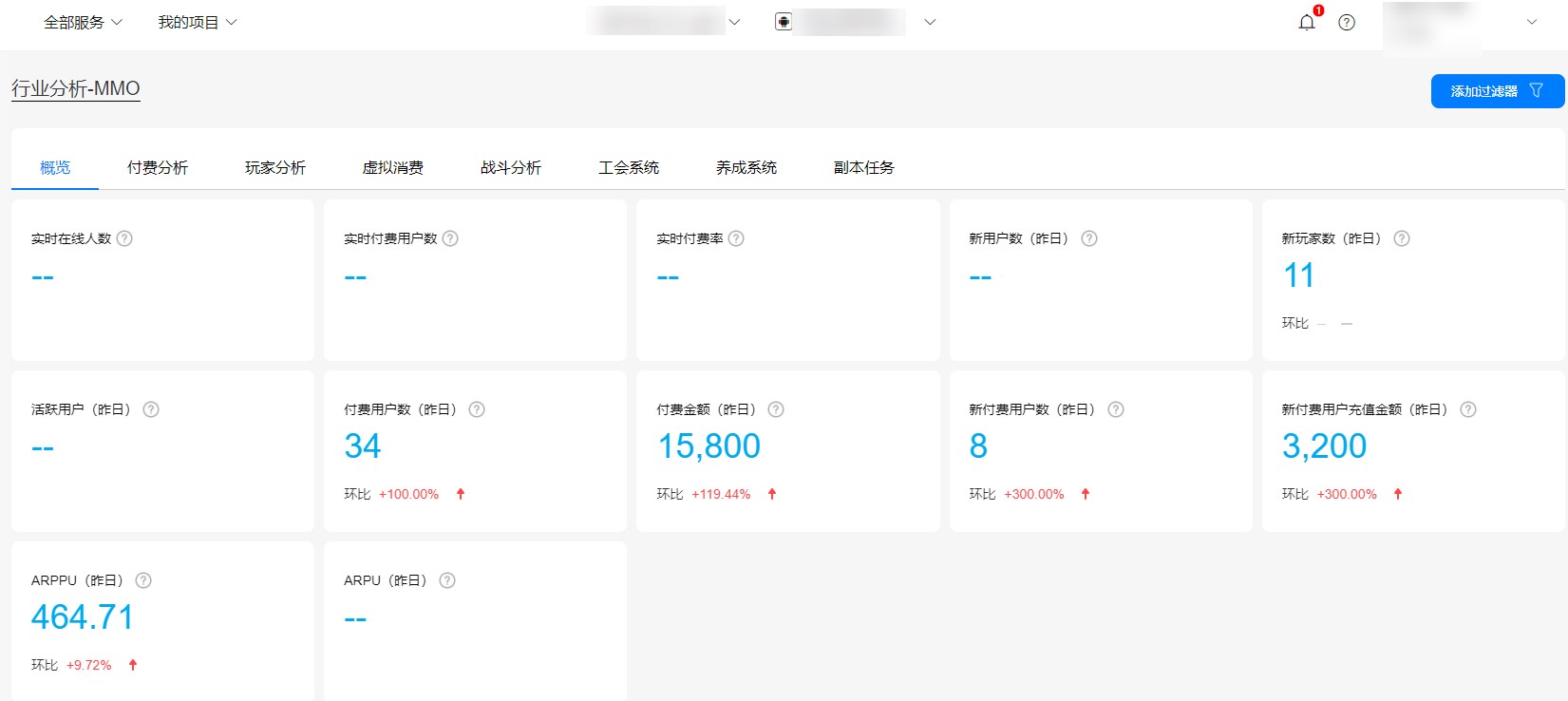This screenshot has height=701, width=1568.
Task: Expand the 我的项目 menu
Action: [198, 22]
